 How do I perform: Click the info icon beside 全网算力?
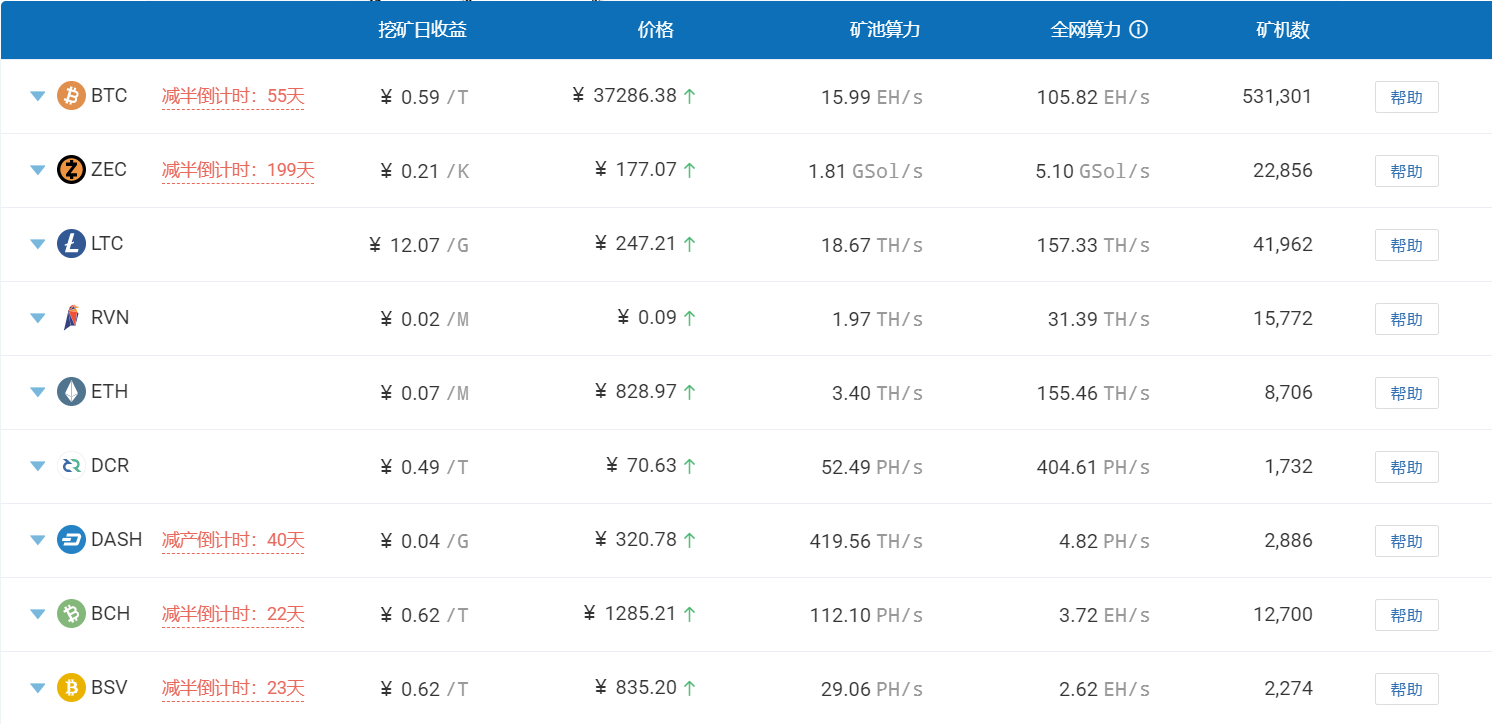(x=1138, y=30)
